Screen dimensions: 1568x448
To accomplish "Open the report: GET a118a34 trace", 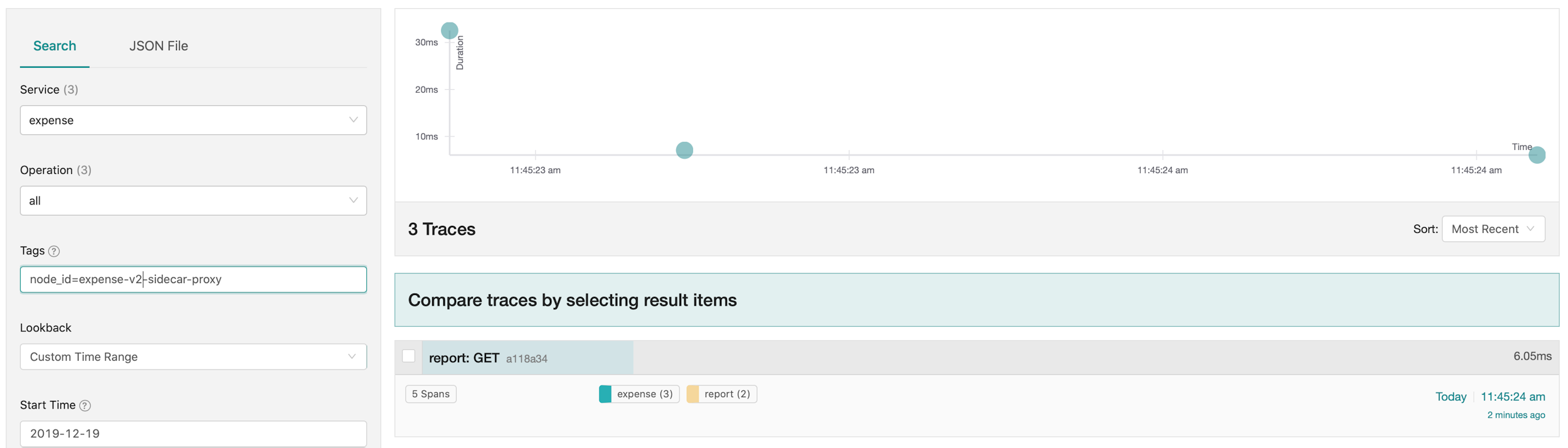I will pos(487,358).
